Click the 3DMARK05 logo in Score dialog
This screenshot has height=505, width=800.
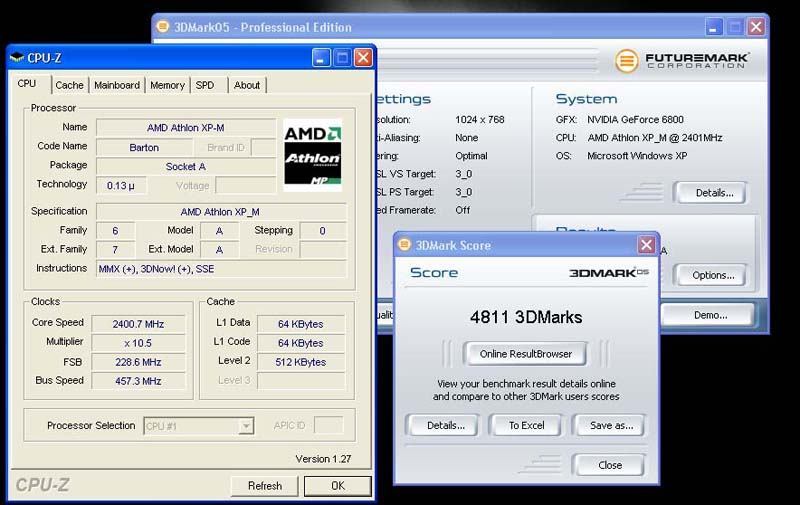609,273
